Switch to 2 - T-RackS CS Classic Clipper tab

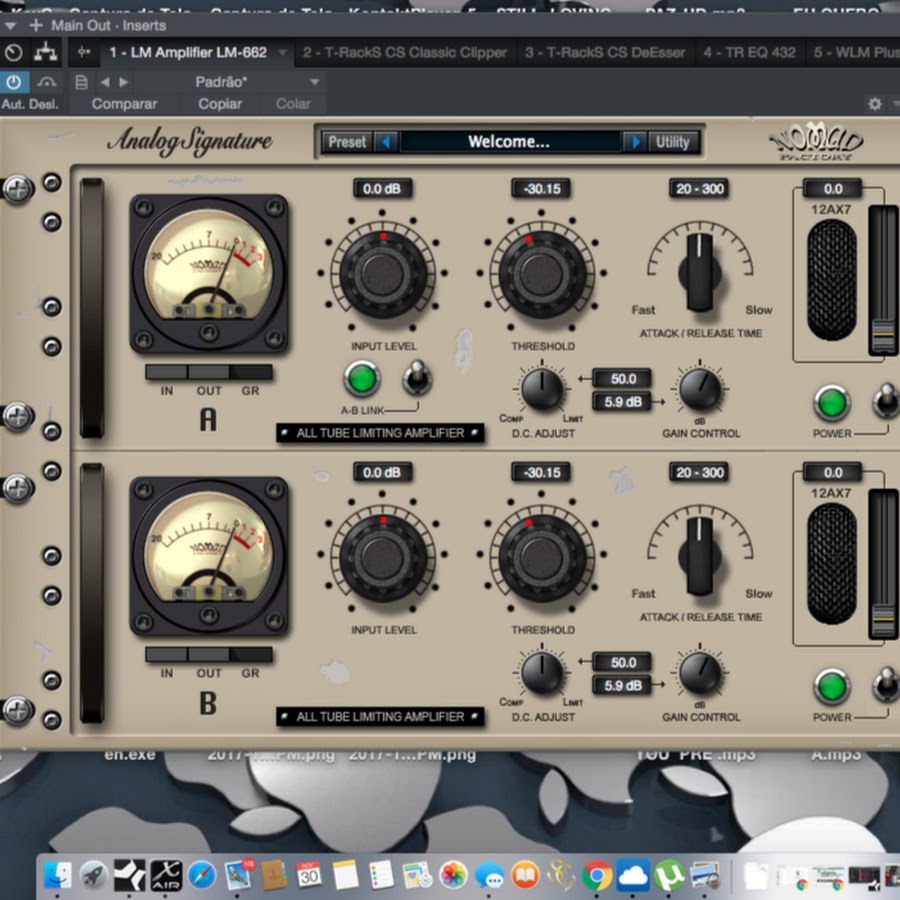[405, 53]
